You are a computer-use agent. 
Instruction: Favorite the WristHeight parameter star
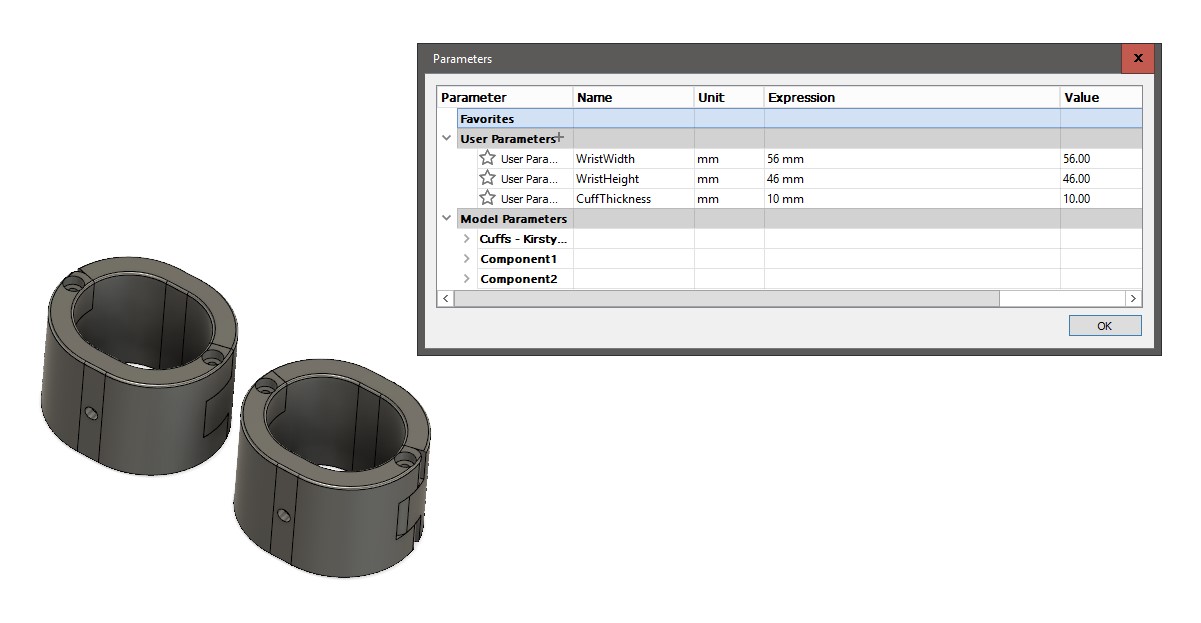pos(487,178)
